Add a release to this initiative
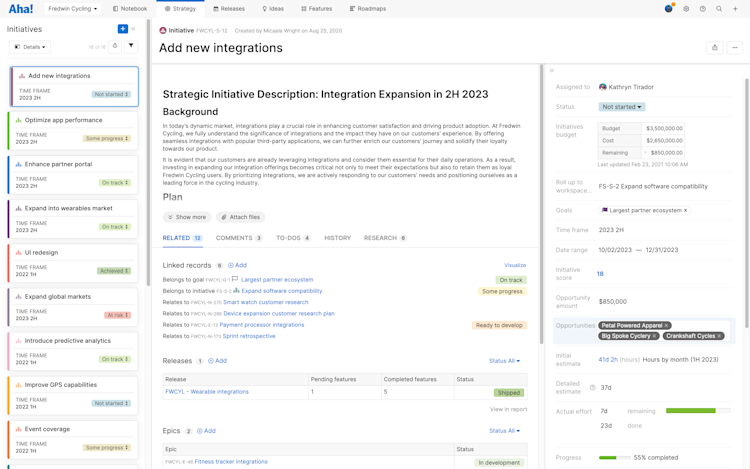This screenshot has height=469, width=750. tap(217, 361)
